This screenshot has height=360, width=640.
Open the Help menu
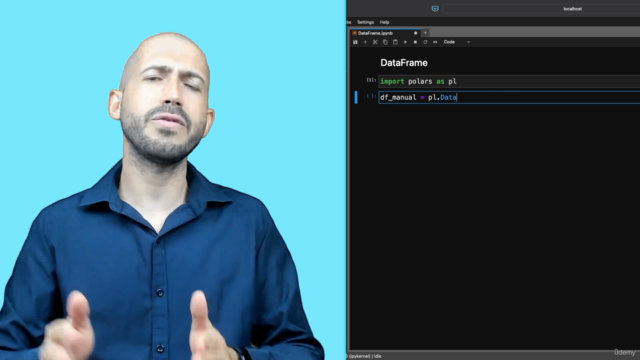click(x=384, y=22)
